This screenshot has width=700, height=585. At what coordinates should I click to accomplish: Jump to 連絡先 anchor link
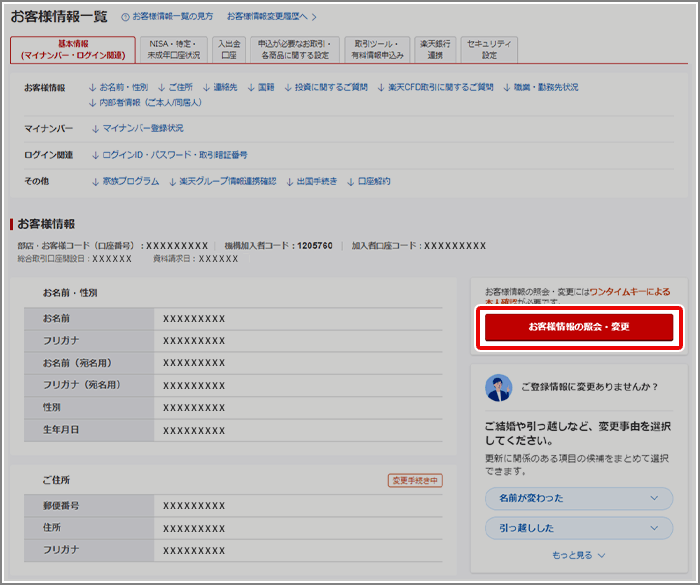pyautogui.click(x=220, y=87)
